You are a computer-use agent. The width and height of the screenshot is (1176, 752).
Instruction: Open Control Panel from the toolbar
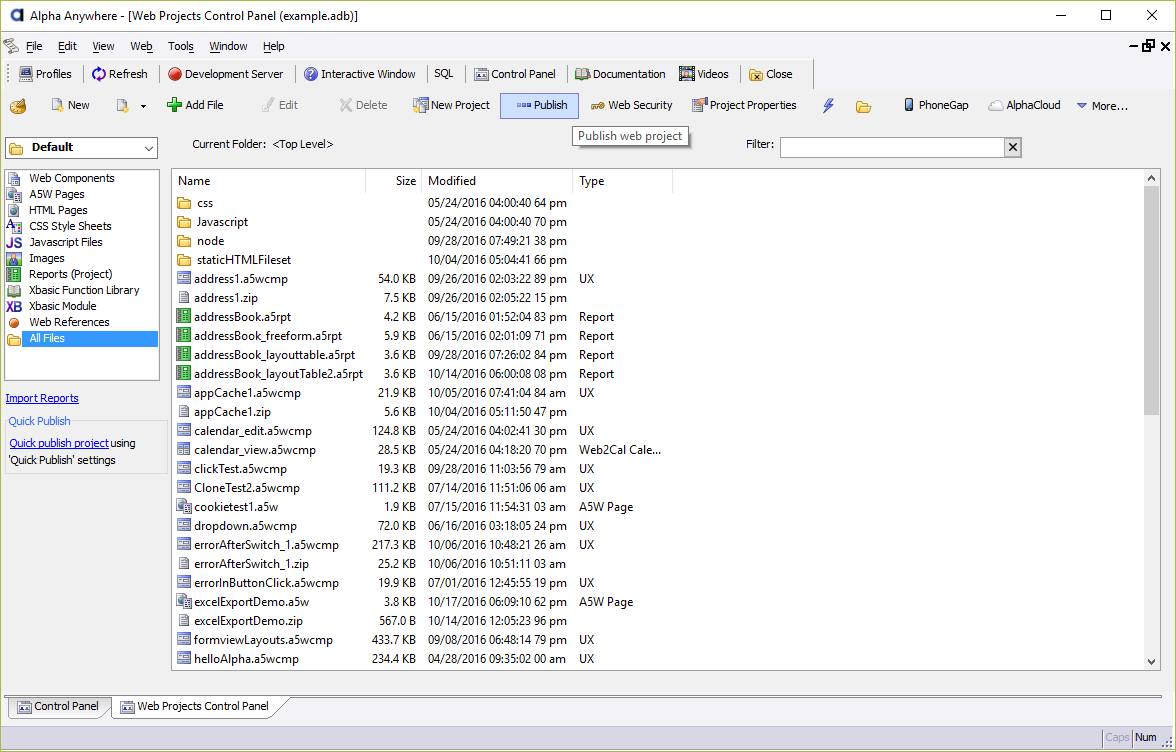514,74
